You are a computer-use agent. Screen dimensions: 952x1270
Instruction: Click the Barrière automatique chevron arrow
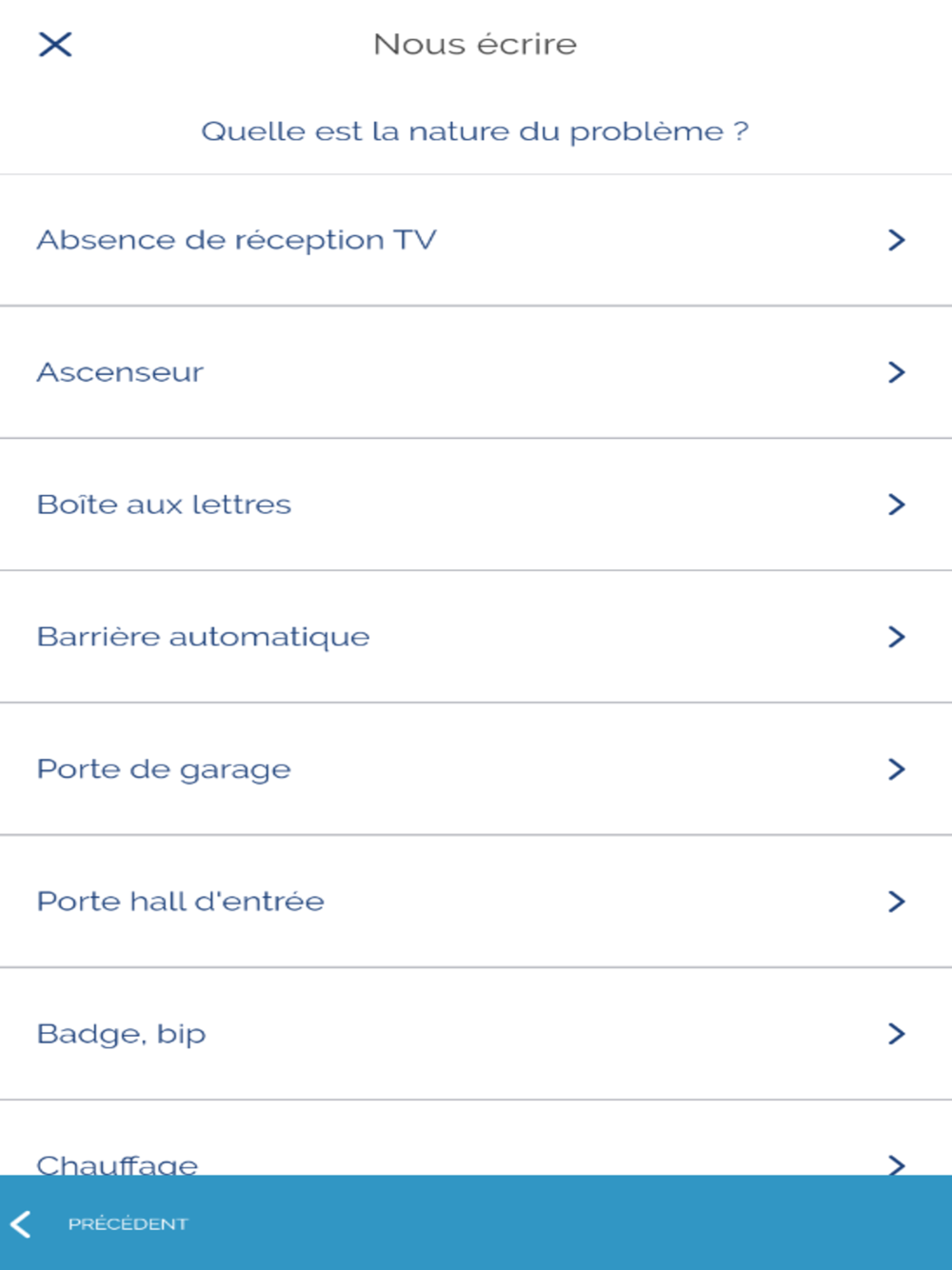click(896, 637)
